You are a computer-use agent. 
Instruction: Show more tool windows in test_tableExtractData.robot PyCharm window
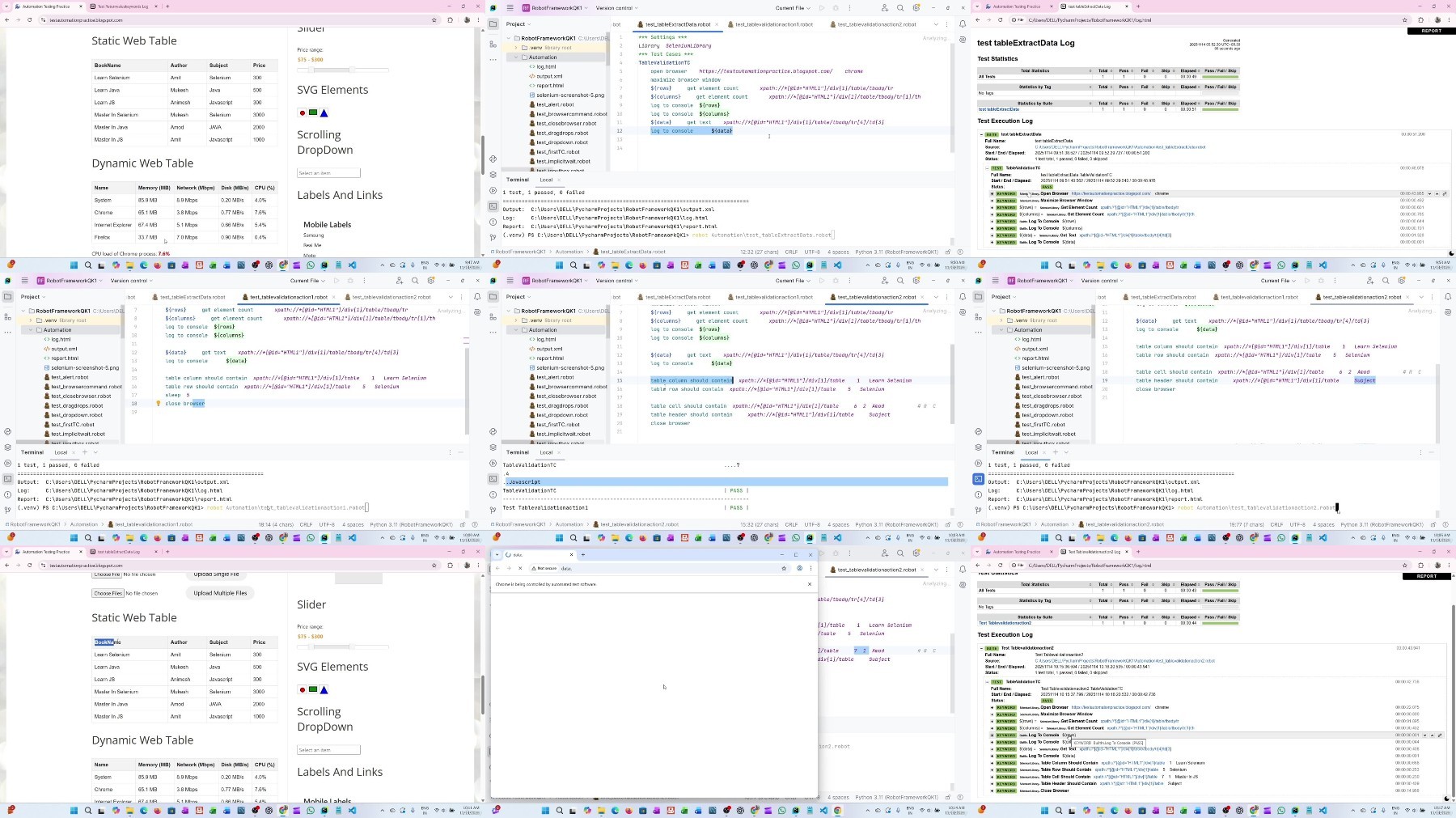[493, 58]
